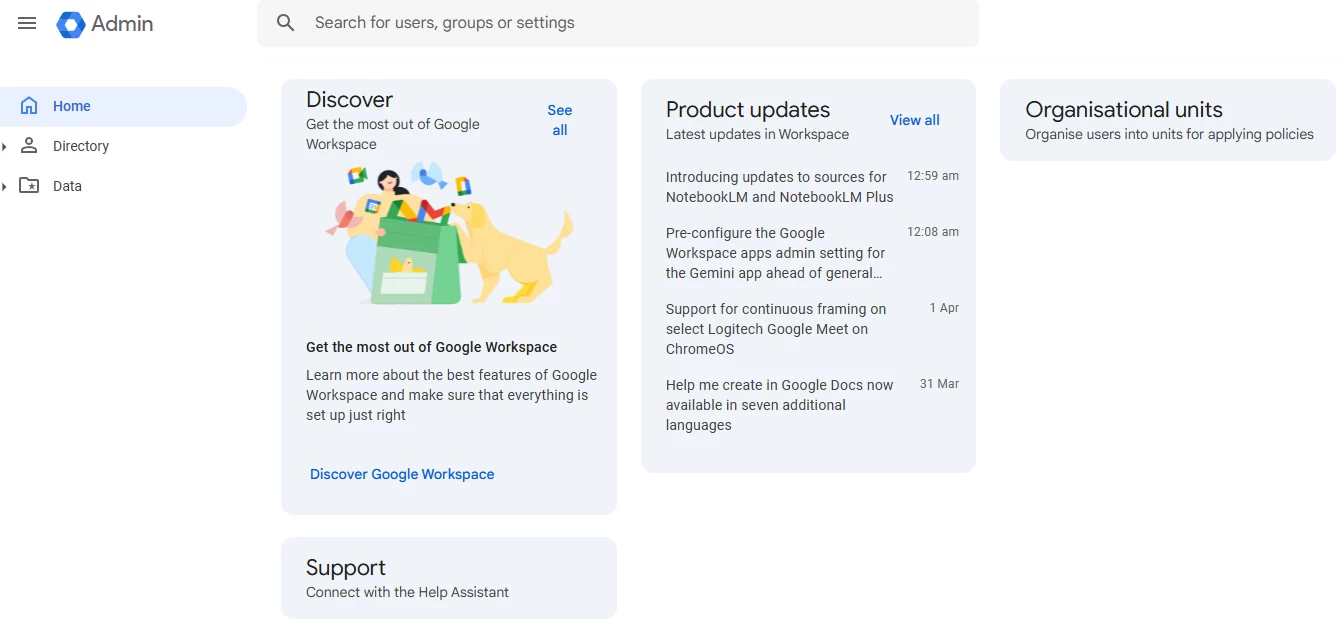
Task: Open the Directory menu item
Action: tap(81, 146)
